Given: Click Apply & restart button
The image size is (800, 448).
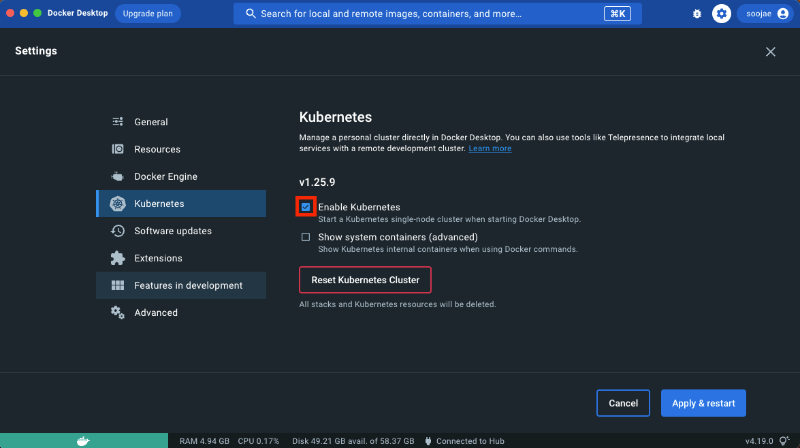Looking at the screenshot, I should (x=703, y=403).
